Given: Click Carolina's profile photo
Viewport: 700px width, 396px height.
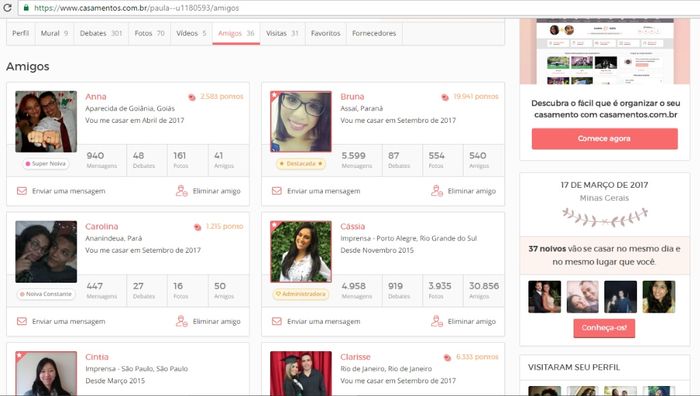Looking at the screenshot, I should coord(46,252).
